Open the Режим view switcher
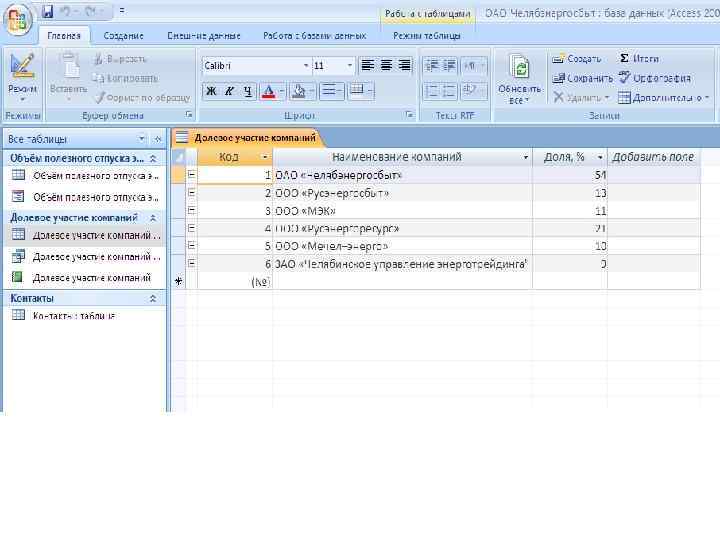This screenshot has width=720, height=540. point(22,77)
